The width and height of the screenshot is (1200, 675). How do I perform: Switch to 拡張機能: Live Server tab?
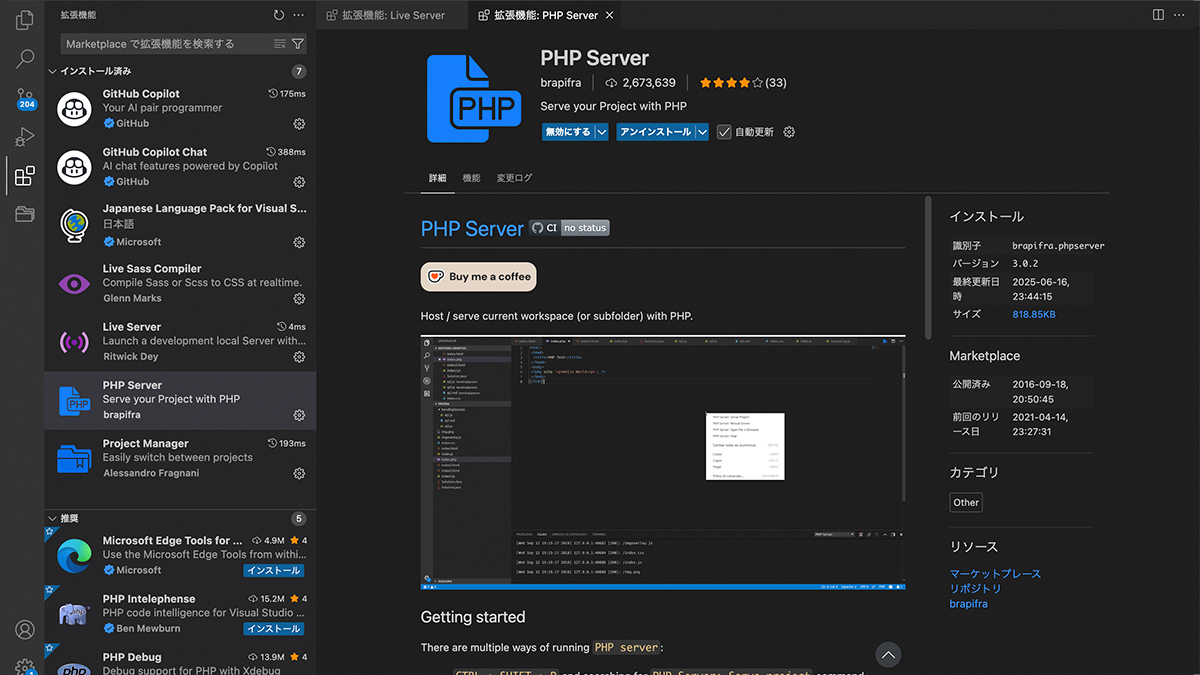(391, 15)
